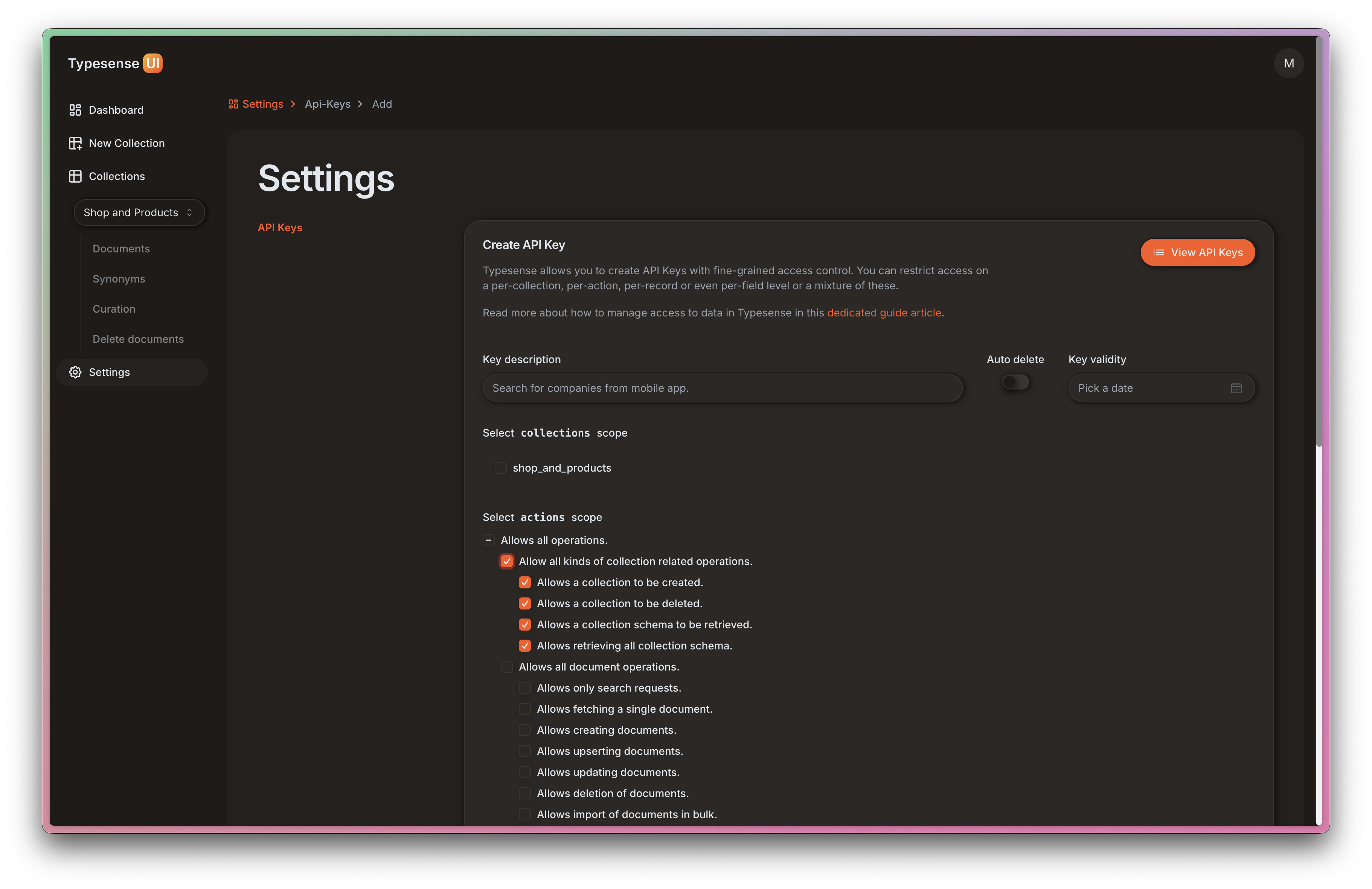Viewport: 1372px width, 889px height.
Task: Open the user avatar M menu
Action: click(1288, 63)
